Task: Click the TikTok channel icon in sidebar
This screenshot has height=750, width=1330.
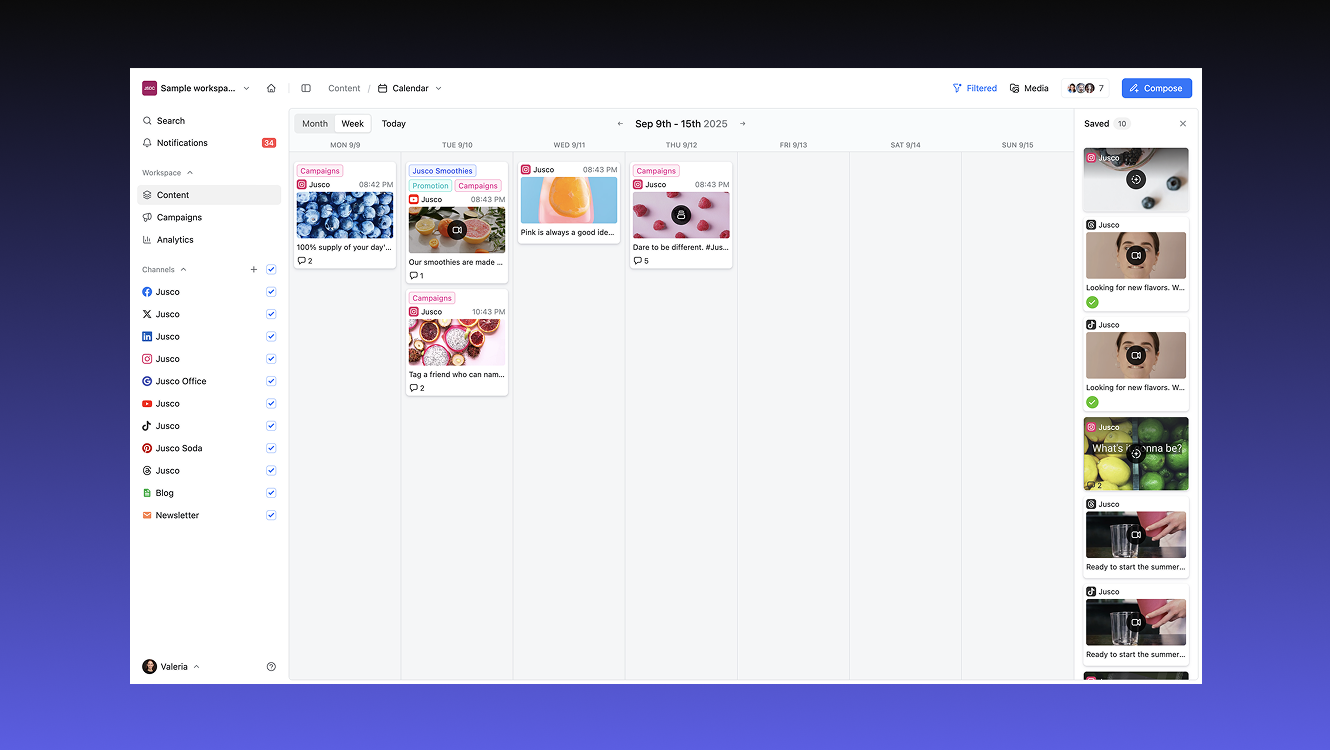Action: pyautogui.click(x=147, y=426)
